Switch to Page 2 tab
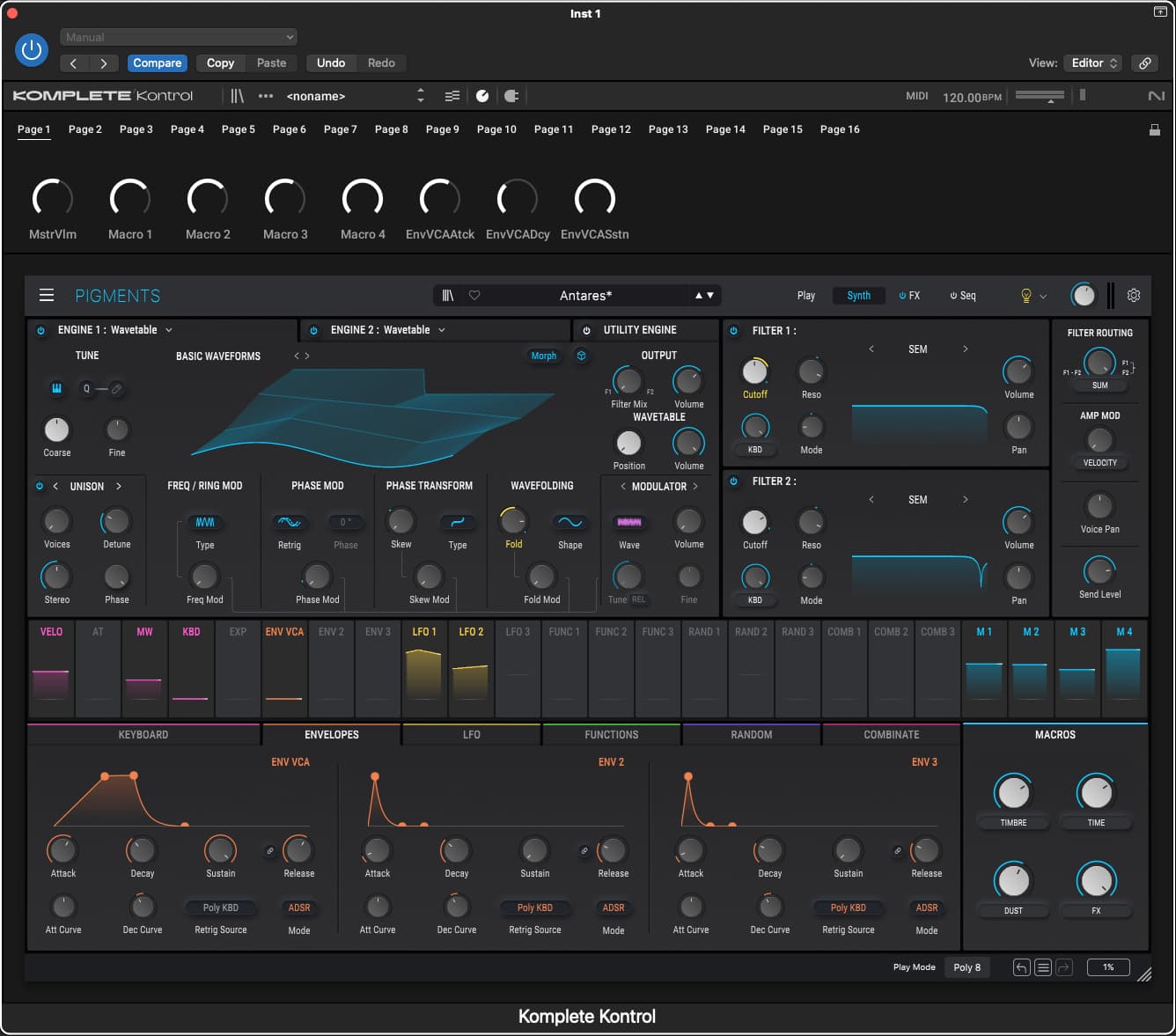Screen dimensions: 1176x1036 coord(85,129)
